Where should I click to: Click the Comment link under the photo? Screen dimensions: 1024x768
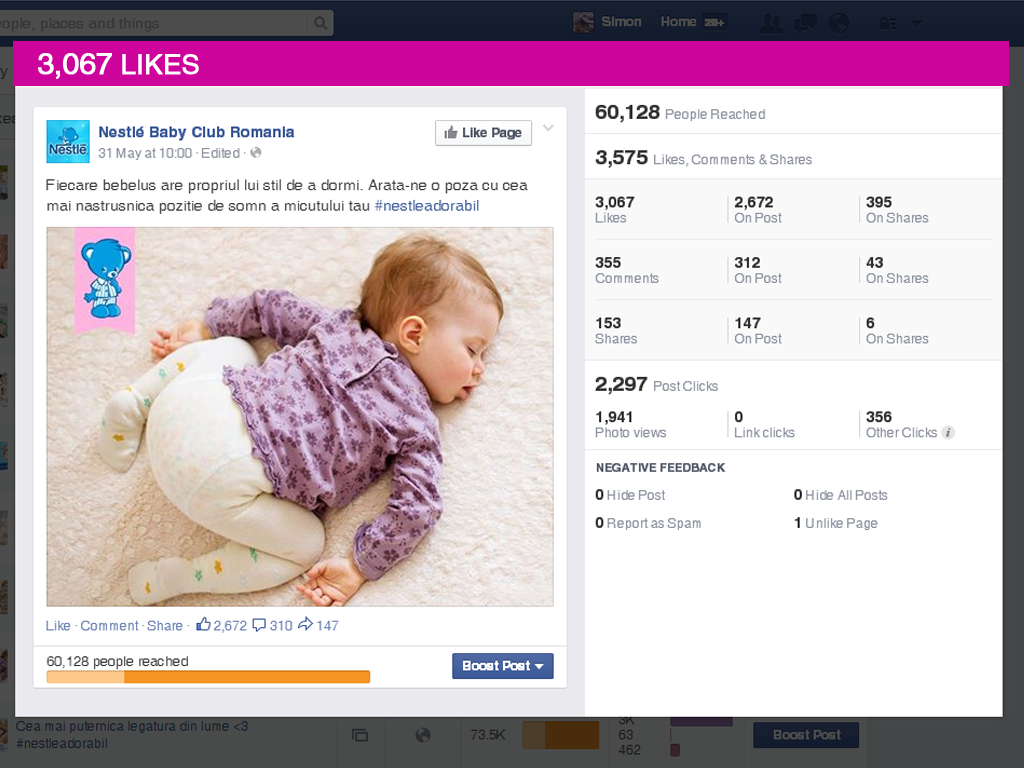coord(109,626)
